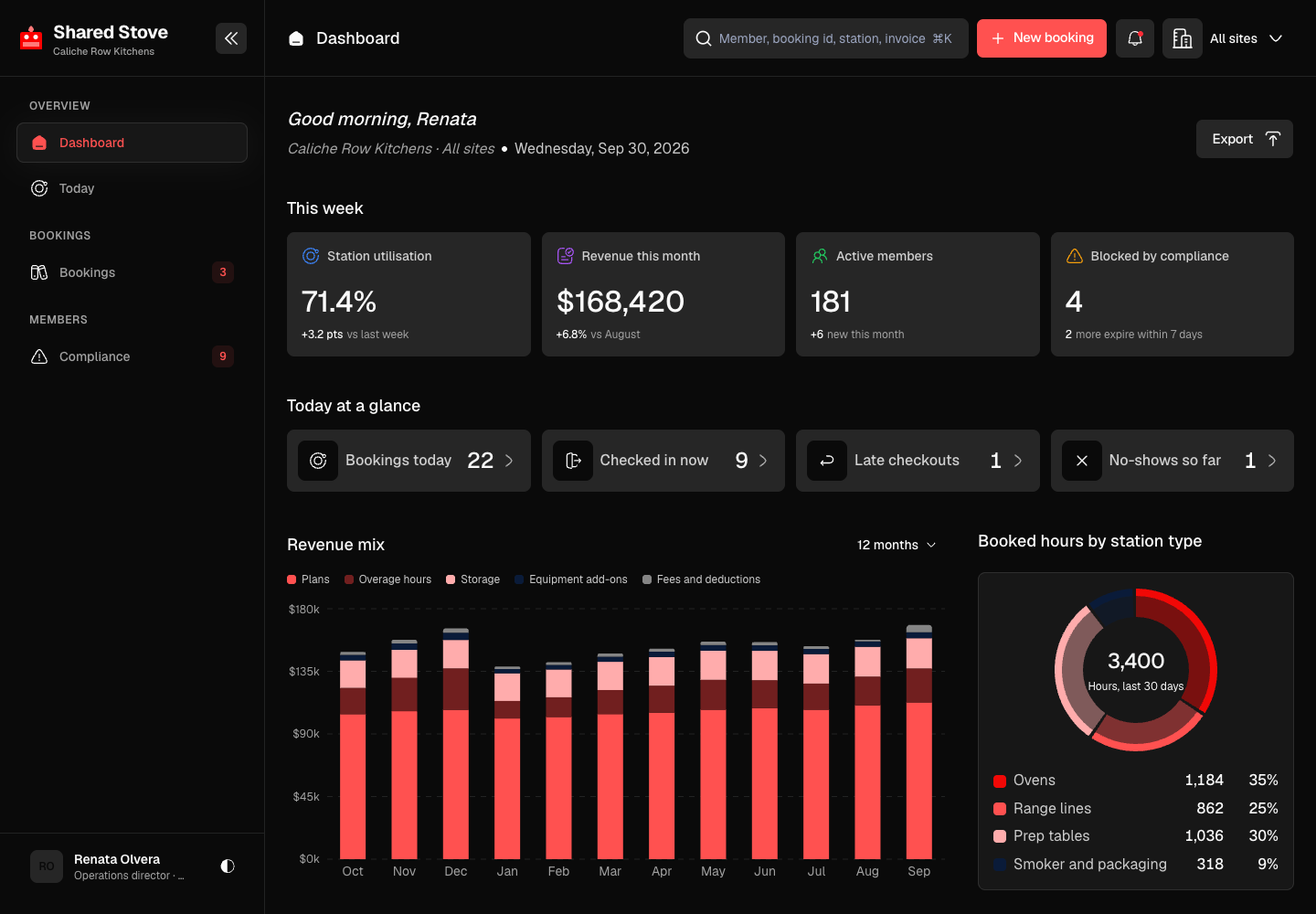Click the search magnifier icon

tap(704, 38)
